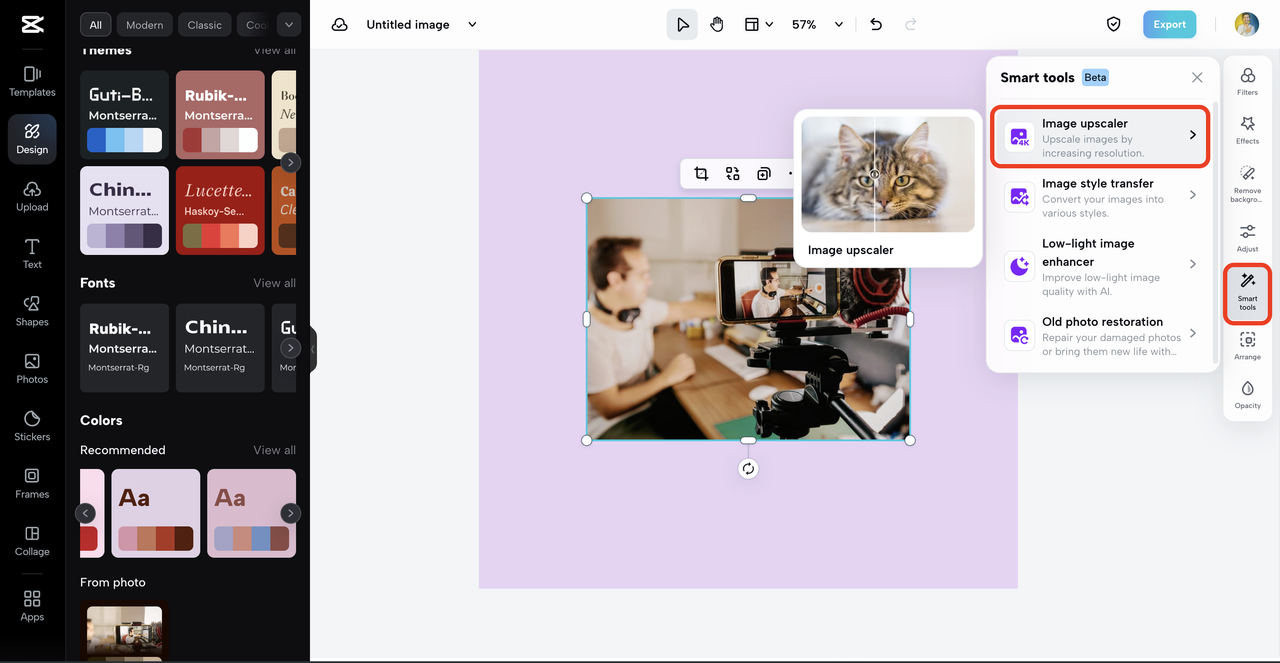Select the Design sidebar tab
Image resolution: width=1280 pixels, height=663 pixels.
pos(32,139)
